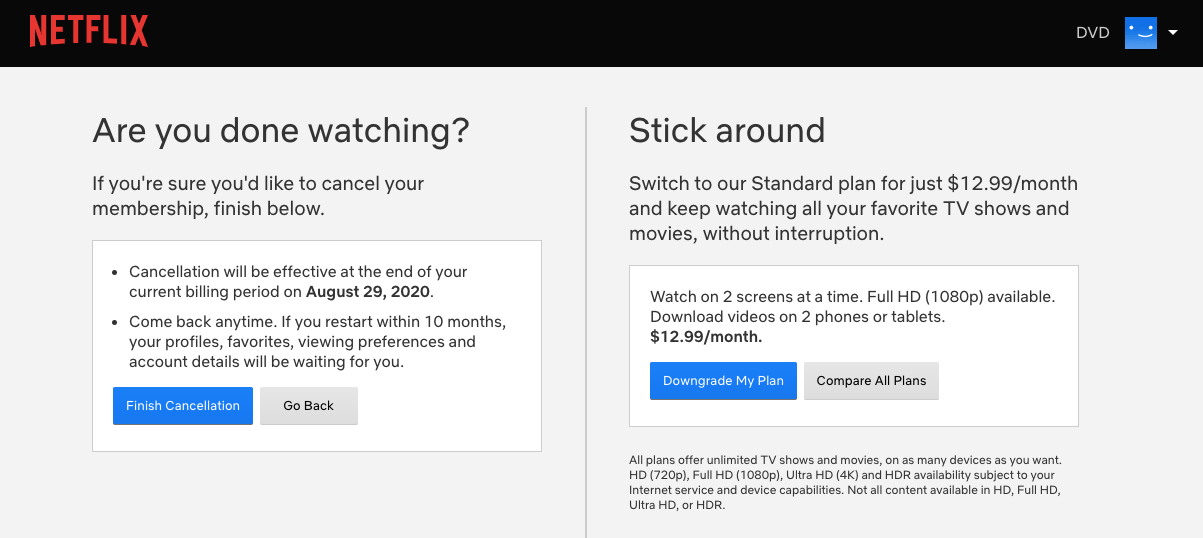Click the 'Are you done watching?' heading
The image size is (1203, 538).
click(281, 131)
